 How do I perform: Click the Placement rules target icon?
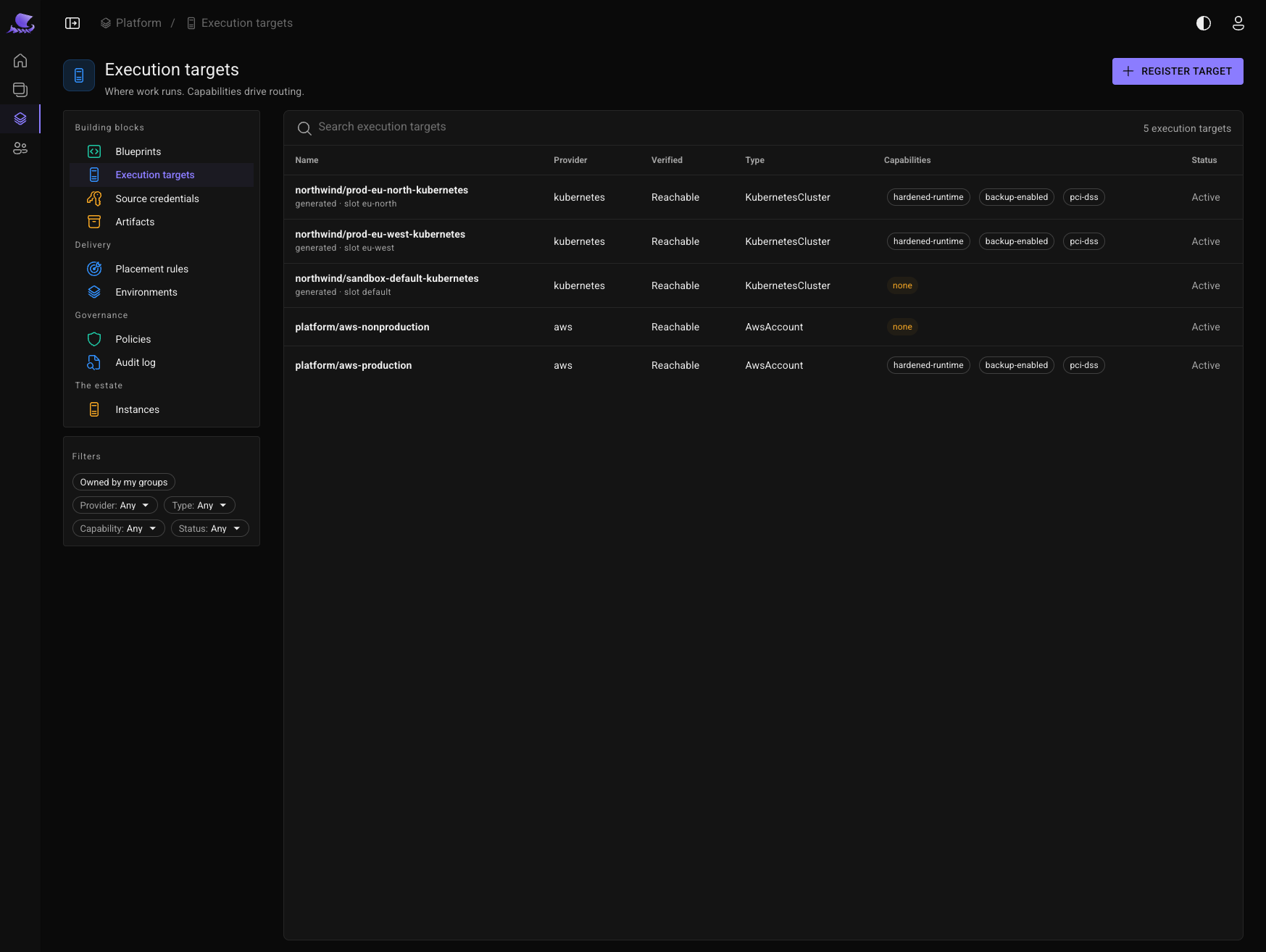pyautogui.click(x=94, y=269)
